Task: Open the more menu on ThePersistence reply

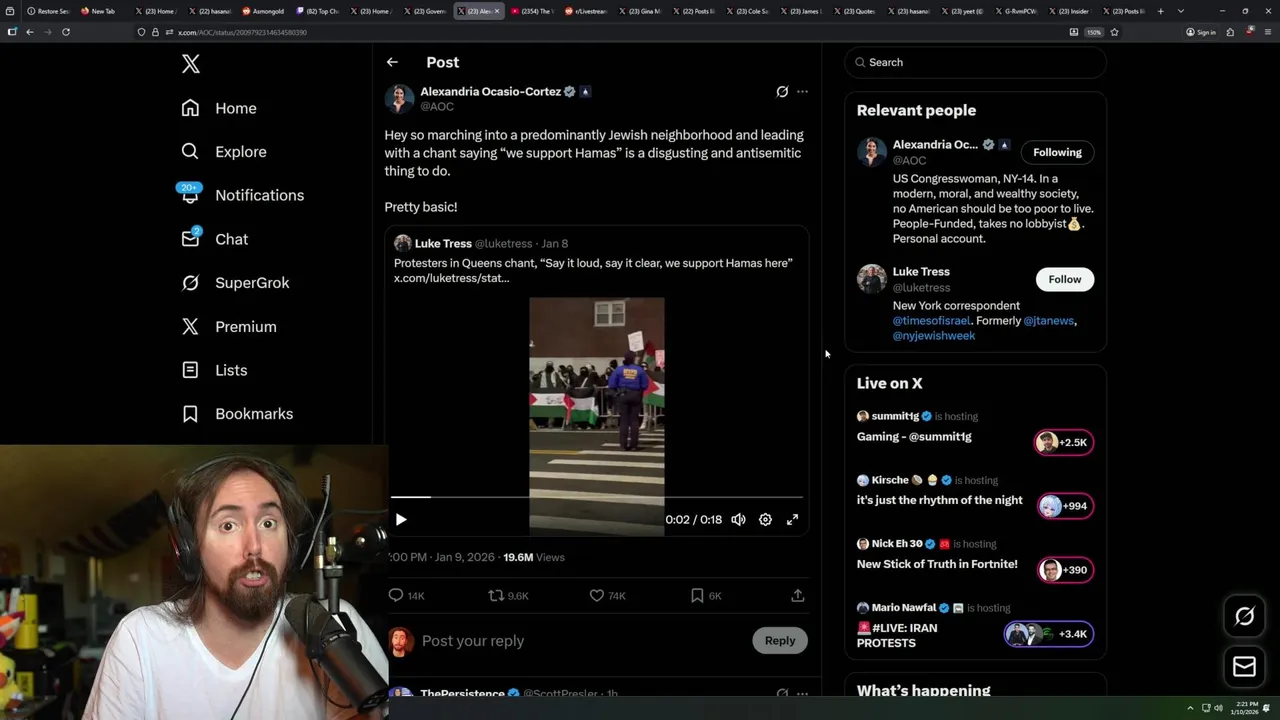Action: 802,693
